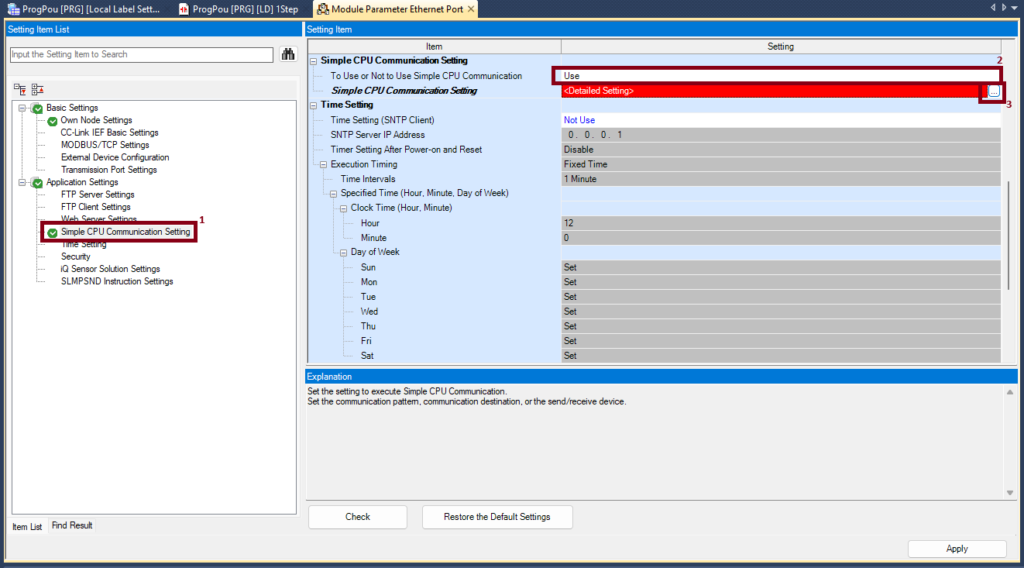Click the collapse all tree icon

[x=35, y=88]
